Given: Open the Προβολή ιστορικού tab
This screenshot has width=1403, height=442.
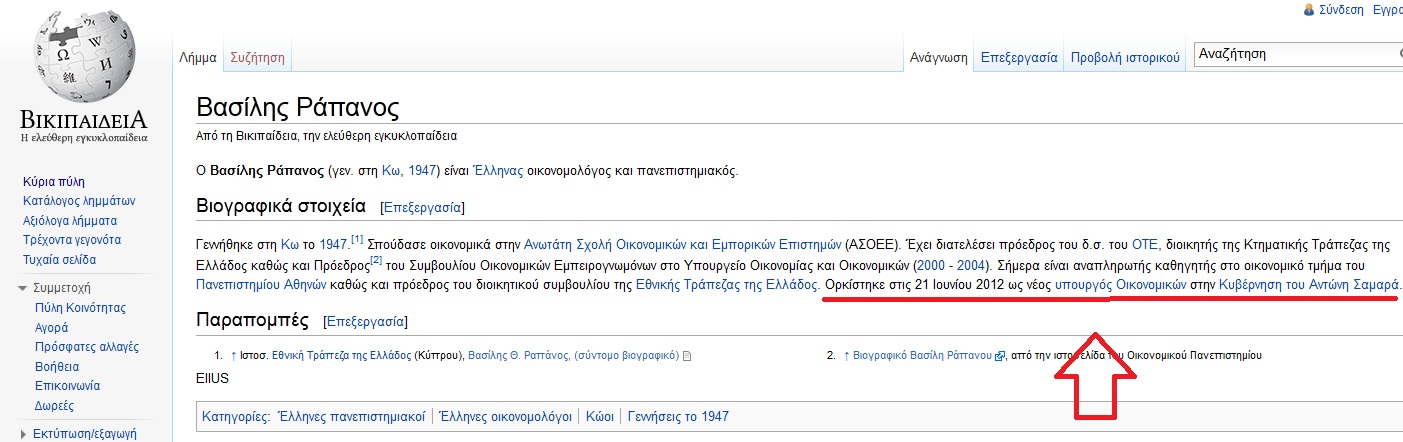Looking at the screenshot, I should pos(1125,58).
